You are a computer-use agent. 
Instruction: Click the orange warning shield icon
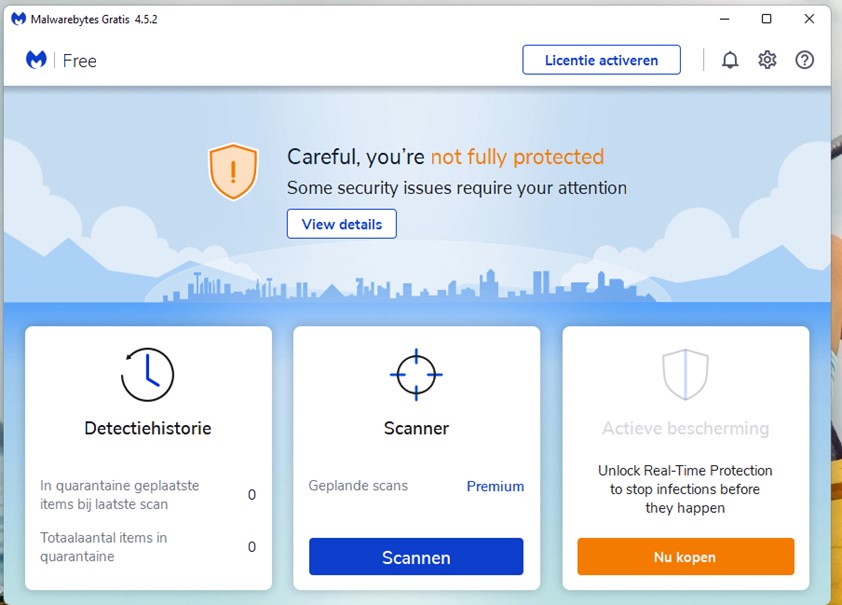point(233,171)
